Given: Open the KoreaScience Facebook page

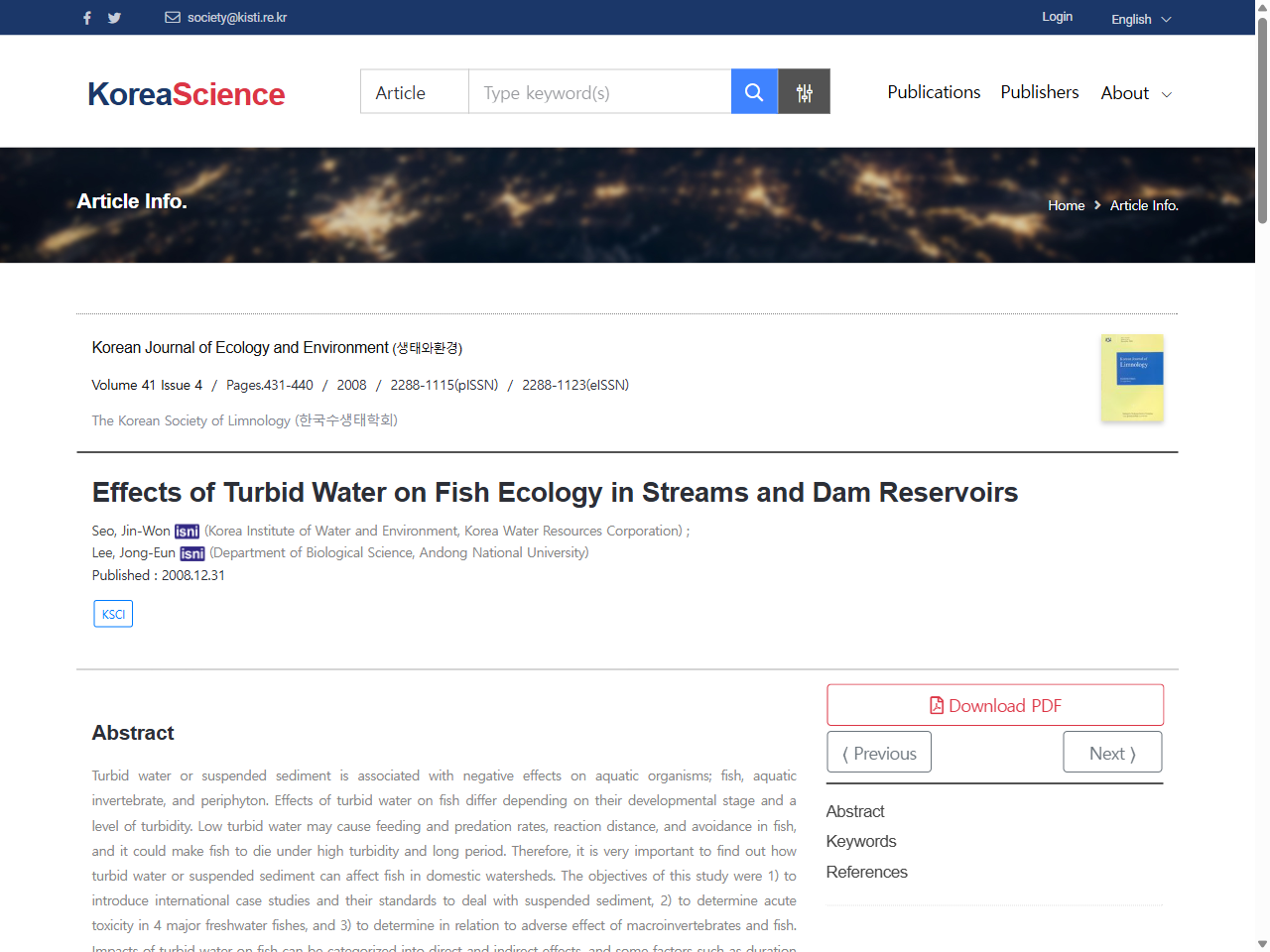Looking at the screenshot, I should 86,17.
